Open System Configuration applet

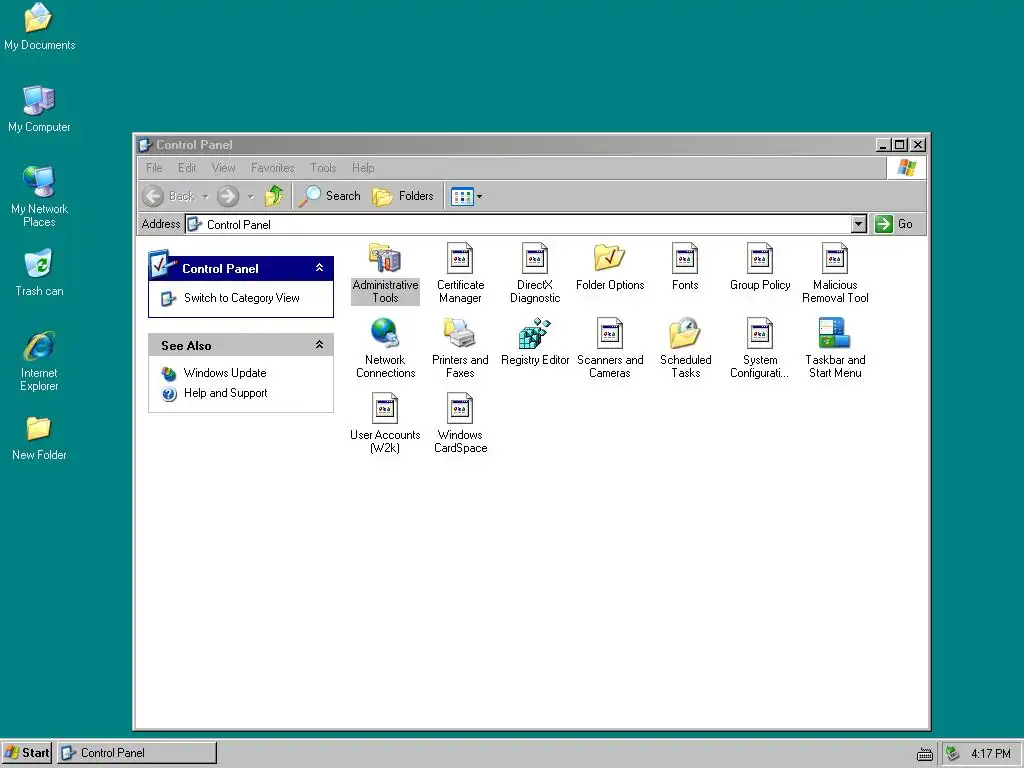pos(760,348)
